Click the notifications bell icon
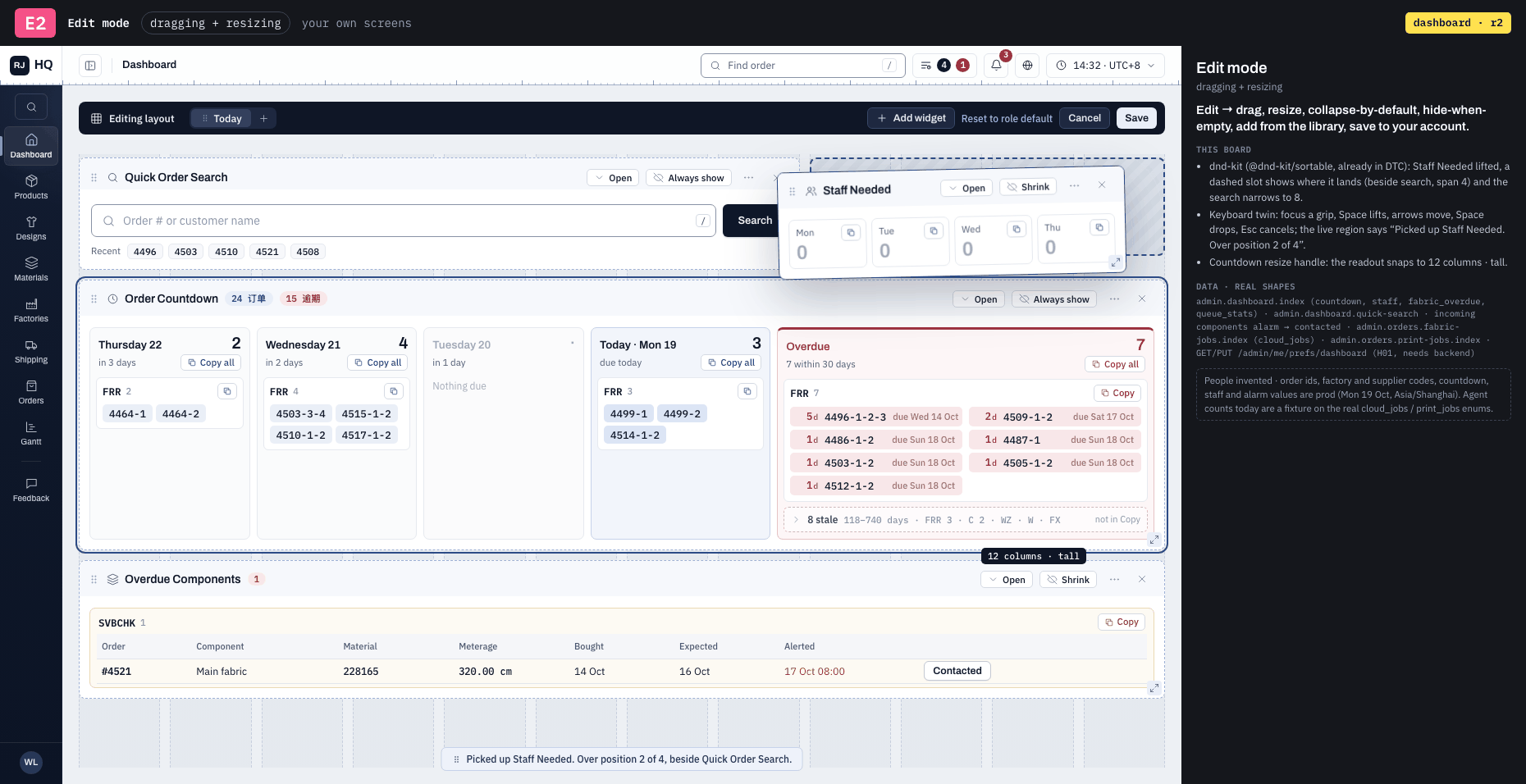This screenshot has height=784, width=1526. [997, 66]
